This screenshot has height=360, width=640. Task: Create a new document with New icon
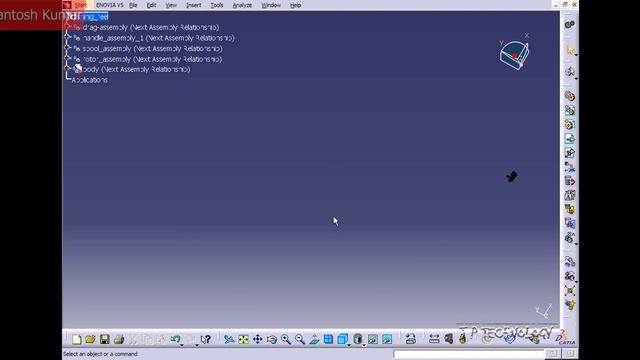(76, 339)
